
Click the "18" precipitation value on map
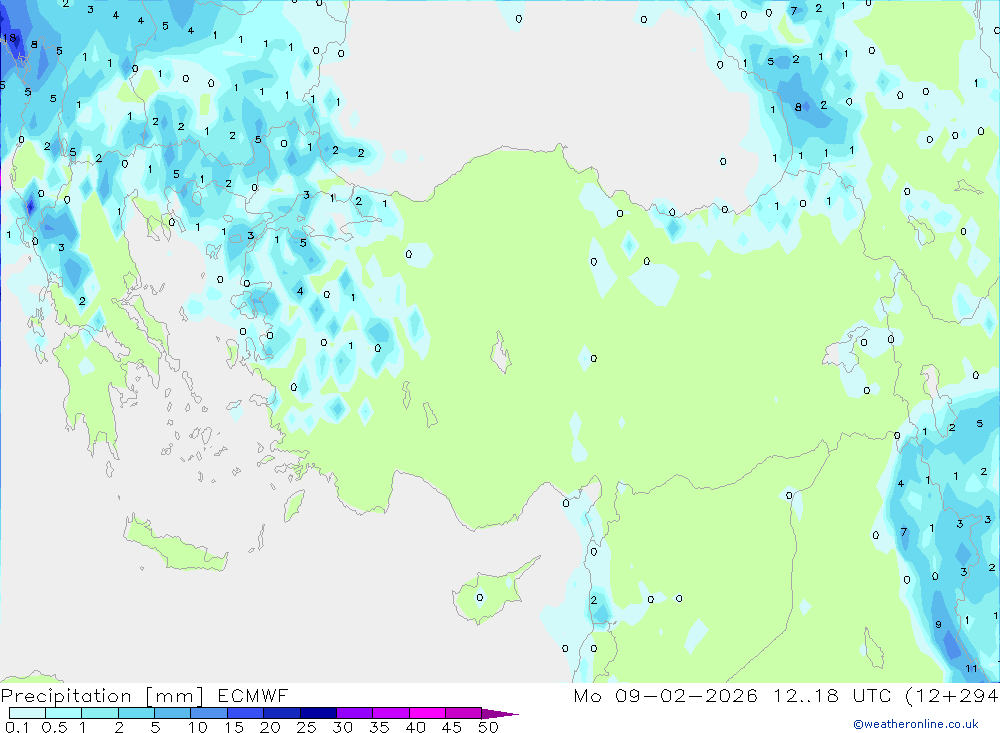[9, 38]
